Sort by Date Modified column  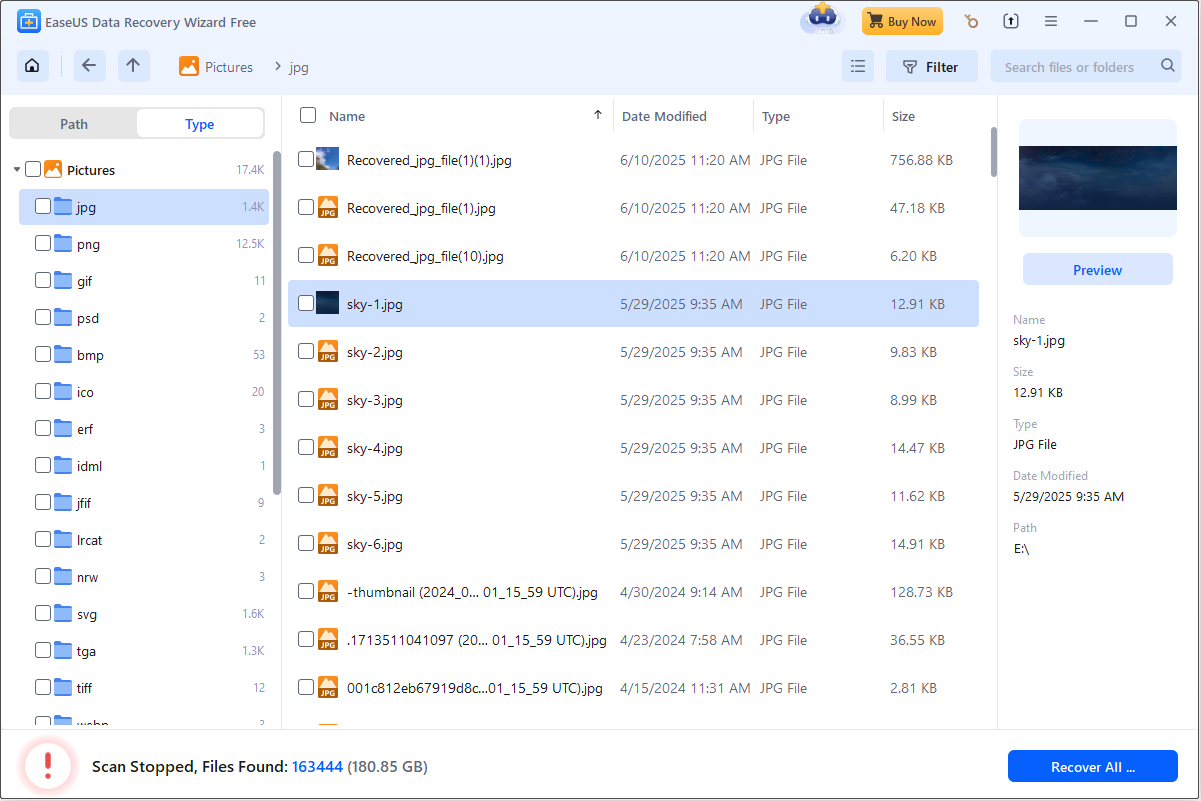click(x=664, y=116)
